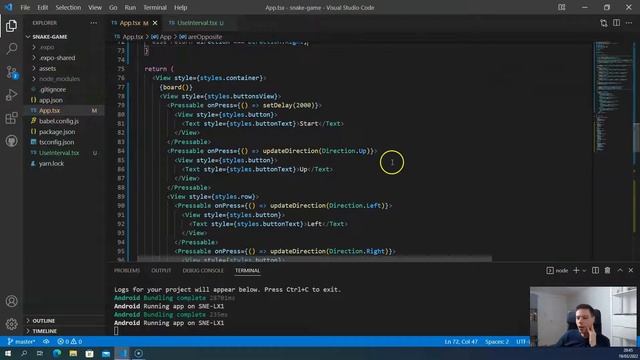Switch to OUTPUT panel tab
Image resolution: width=640 pixels, height=360 pixels.
pyautogui.click(x=161, y=270)
